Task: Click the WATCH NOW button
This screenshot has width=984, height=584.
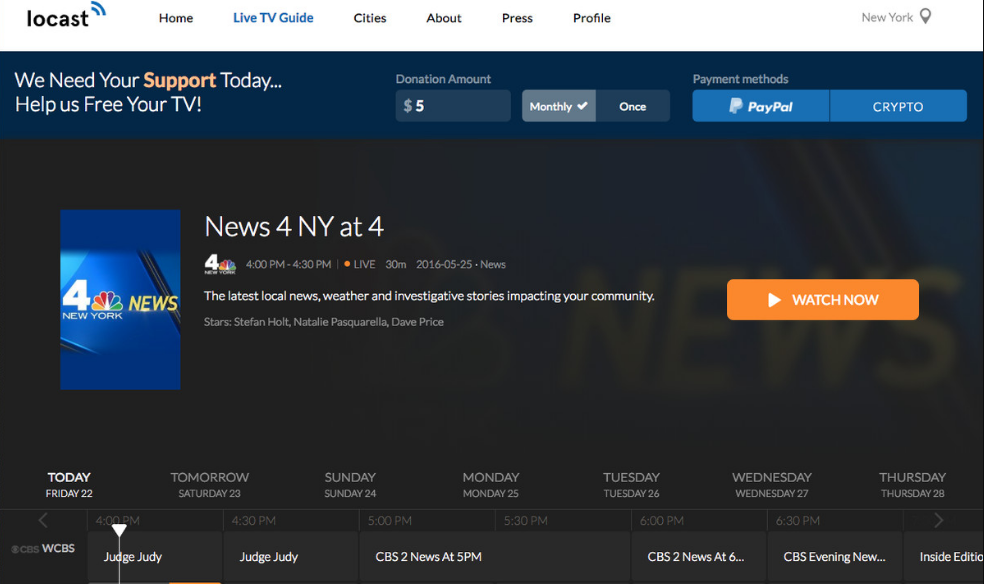Action: point(823,300)
